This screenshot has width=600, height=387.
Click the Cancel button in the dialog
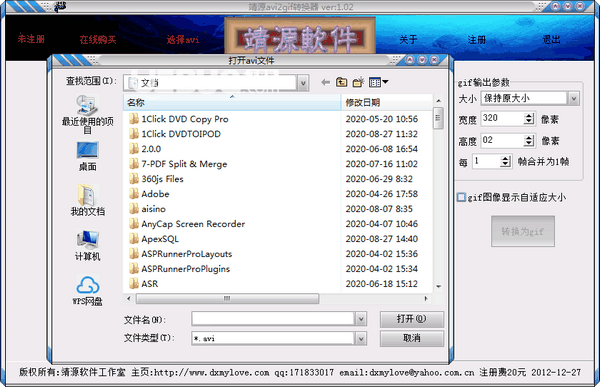click(412, 338)
